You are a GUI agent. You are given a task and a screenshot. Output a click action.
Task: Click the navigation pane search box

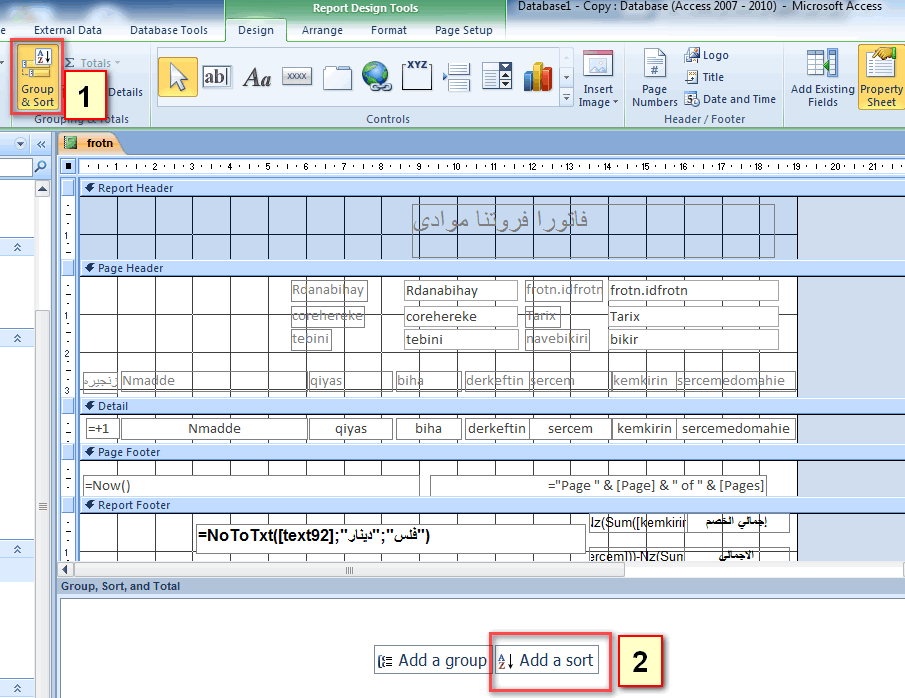16,167
